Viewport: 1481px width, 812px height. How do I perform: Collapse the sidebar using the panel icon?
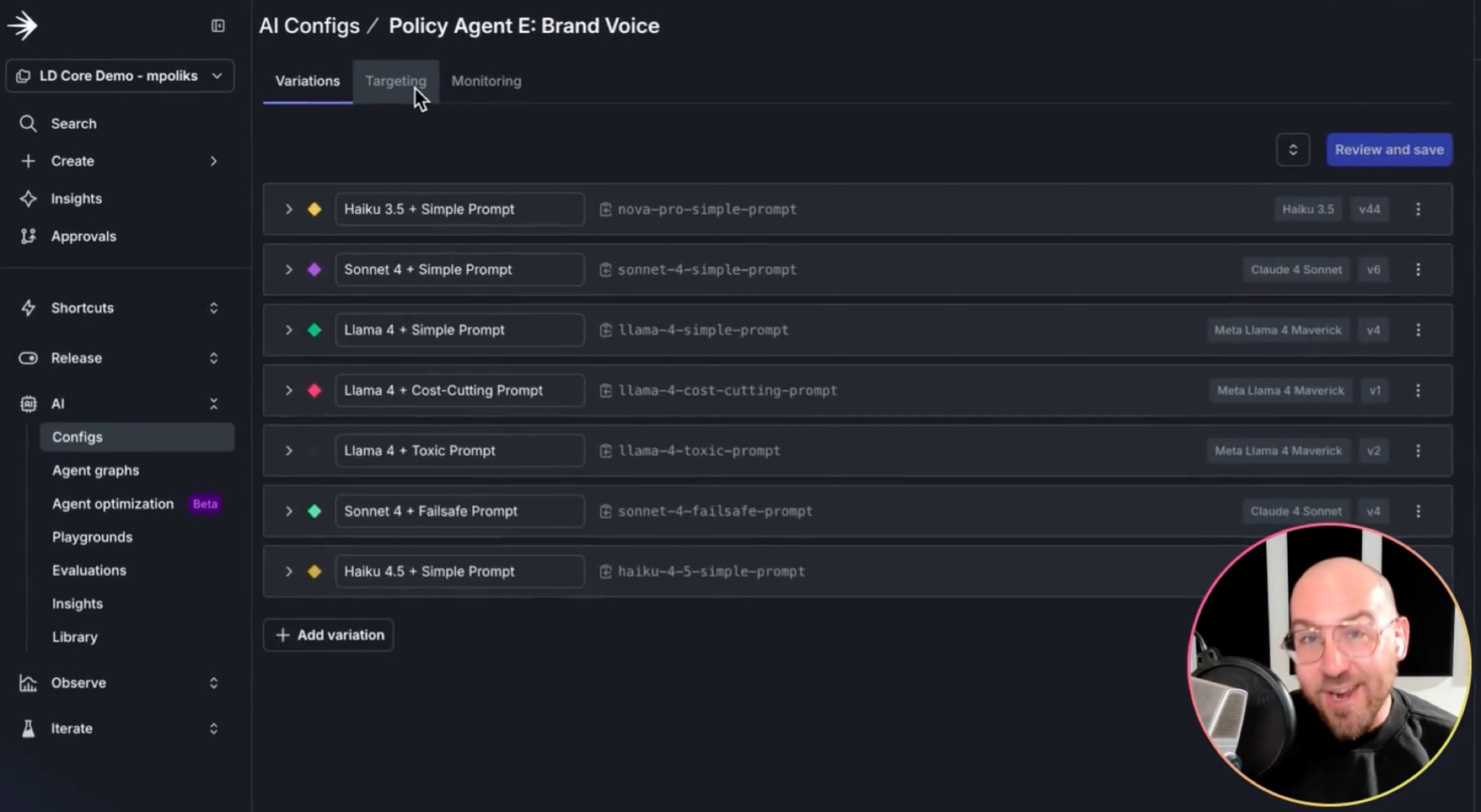(x=218, y=26)
